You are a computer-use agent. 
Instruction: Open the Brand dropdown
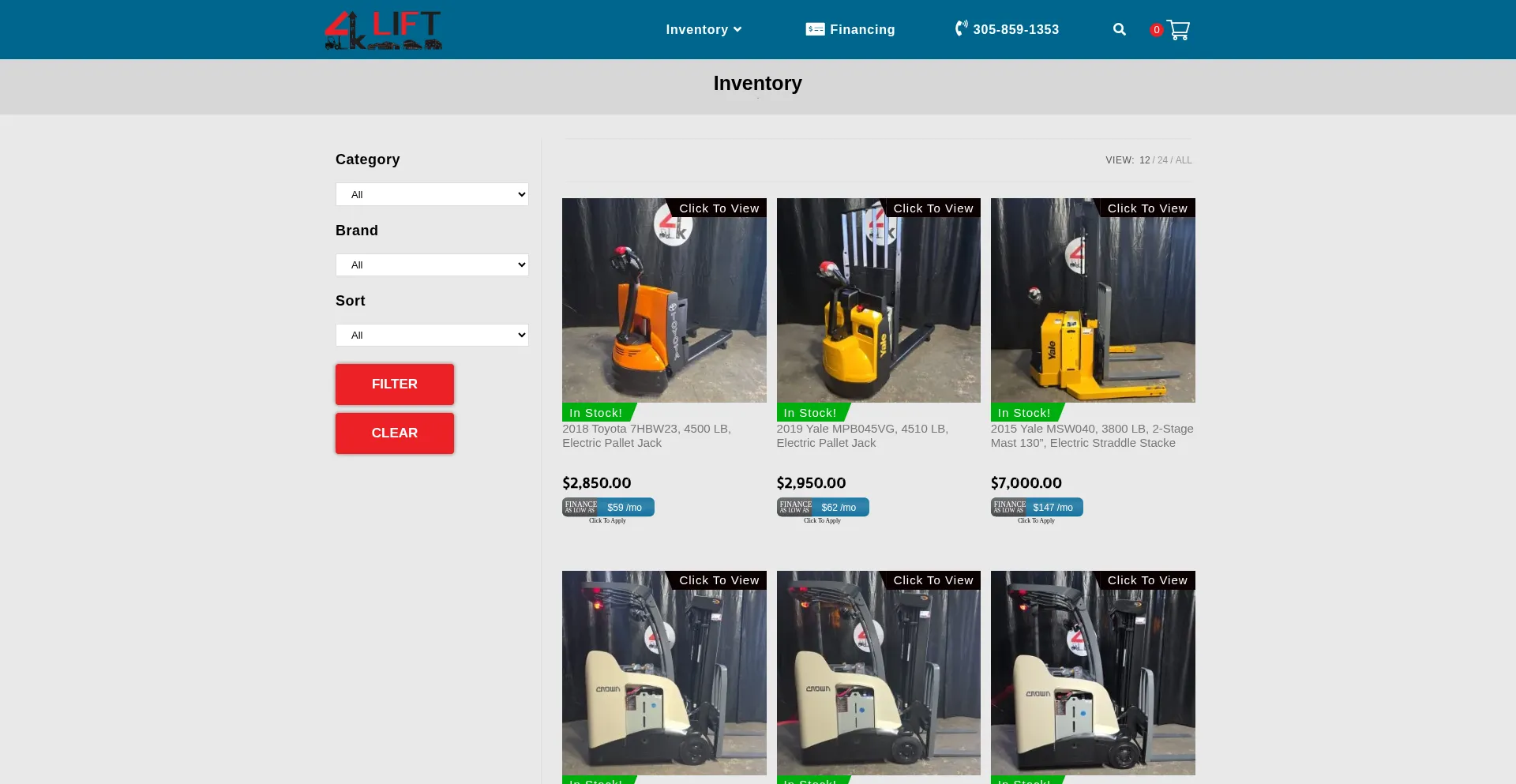coord(432,264)
